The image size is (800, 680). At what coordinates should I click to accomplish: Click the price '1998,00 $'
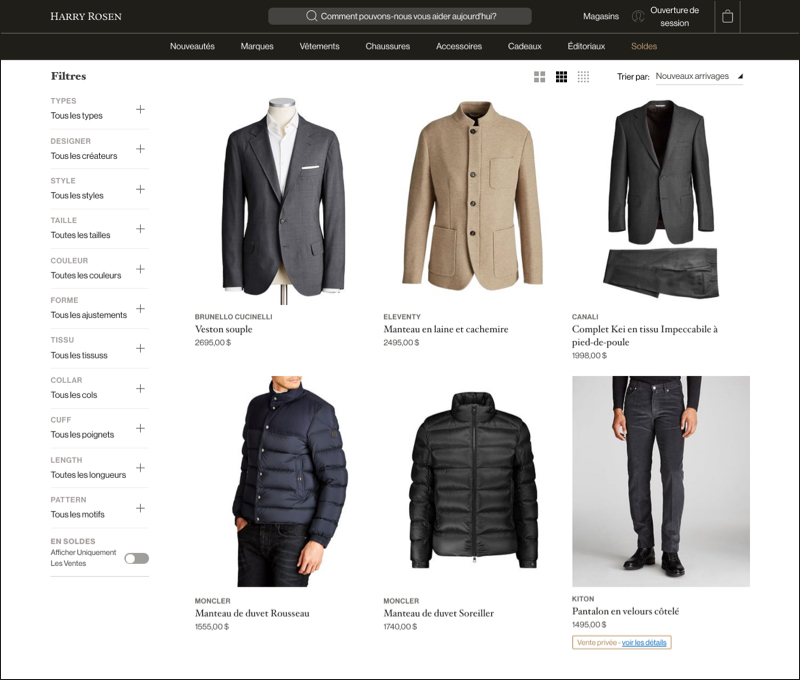589,356
